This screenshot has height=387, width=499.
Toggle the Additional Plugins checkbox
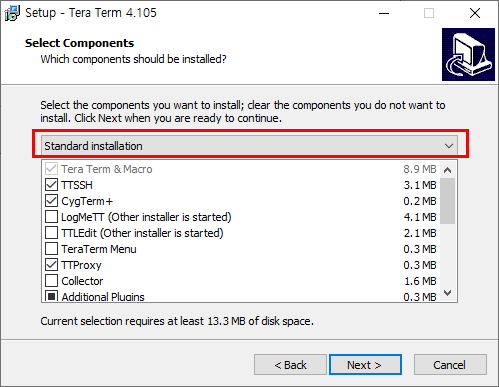click(x=51, y=296)
